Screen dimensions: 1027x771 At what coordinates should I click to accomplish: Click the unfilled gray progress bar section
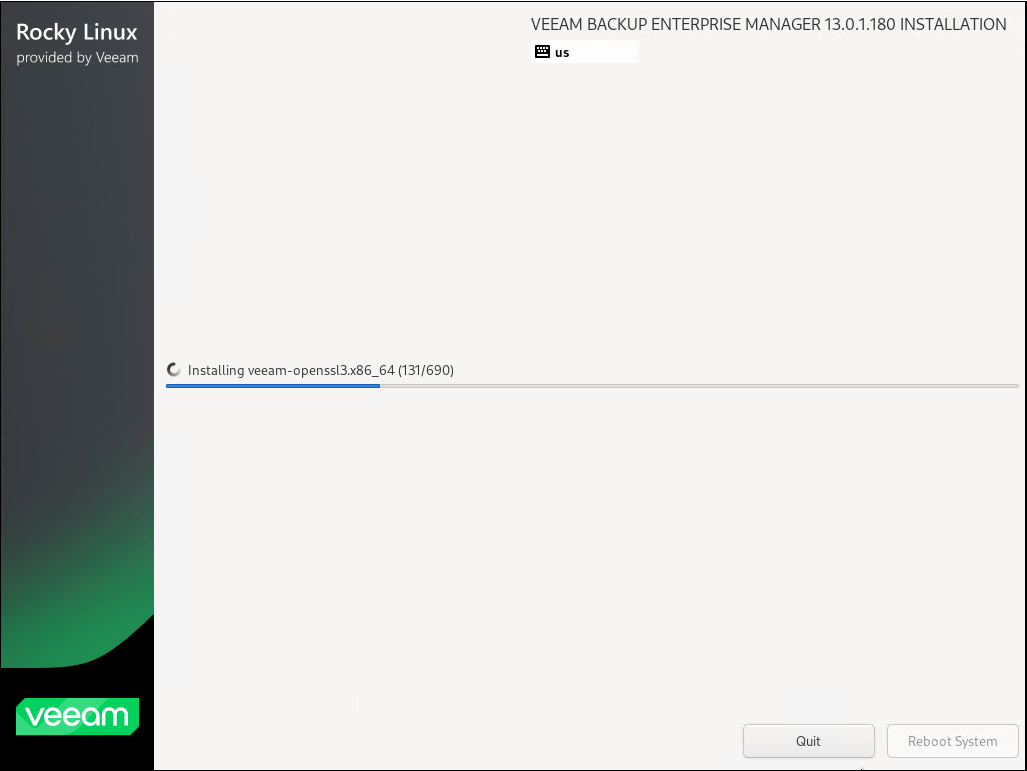[700, 386]
